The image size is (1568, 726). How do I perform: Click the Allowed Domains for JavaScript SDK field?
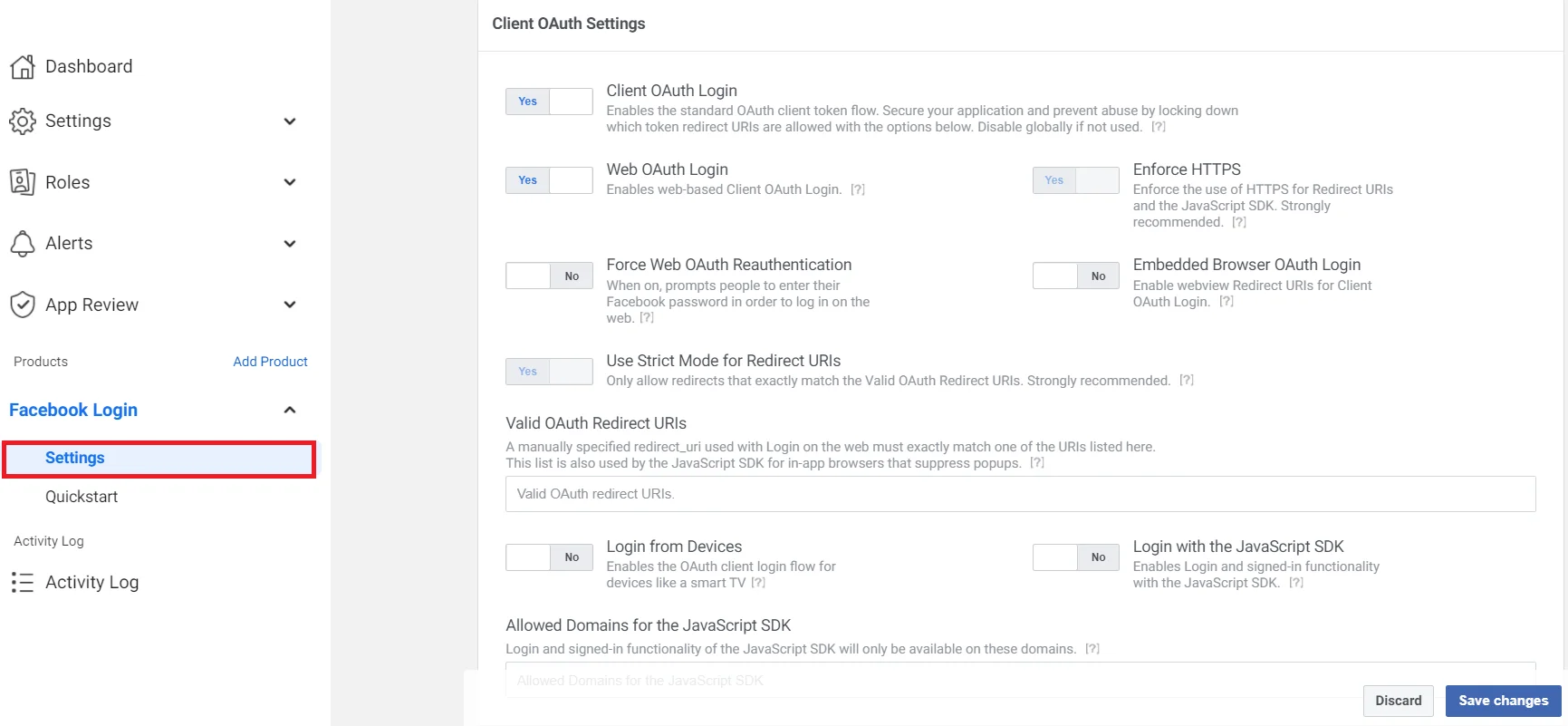point(1021,680)
